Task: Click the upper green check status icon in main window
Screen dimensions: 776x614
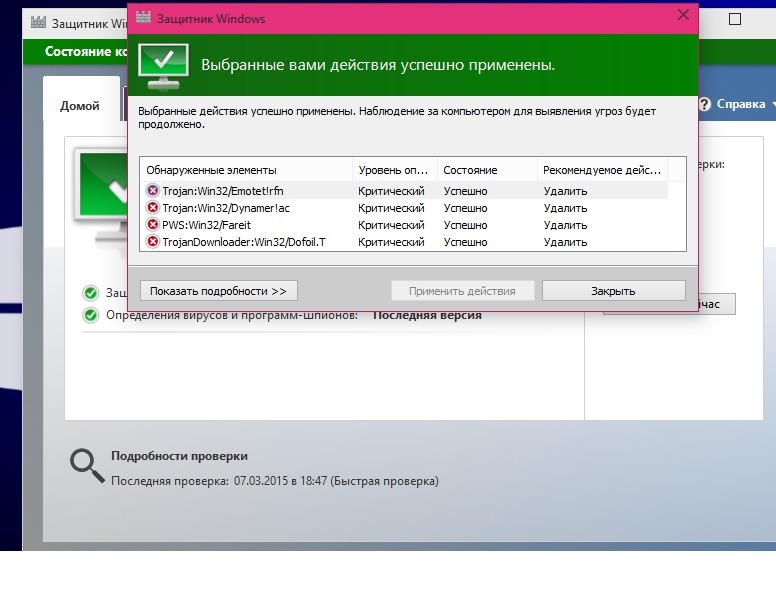Action: click(x=91, y=293)
